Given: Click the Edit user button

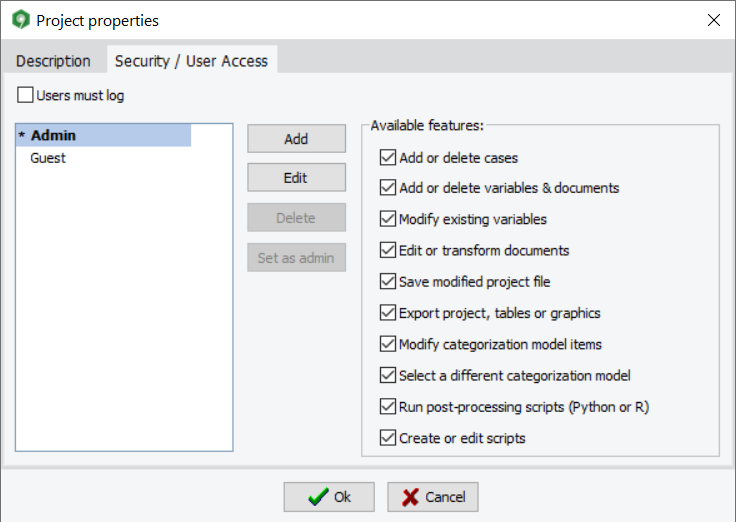Looking at the screenshot, I should click(x=296, y=178).
